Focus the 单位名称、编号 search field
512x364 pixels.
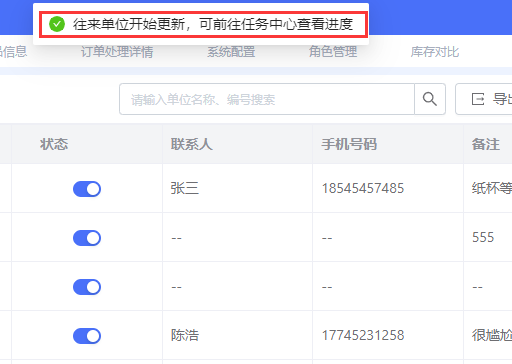click(x=267, y=99)
